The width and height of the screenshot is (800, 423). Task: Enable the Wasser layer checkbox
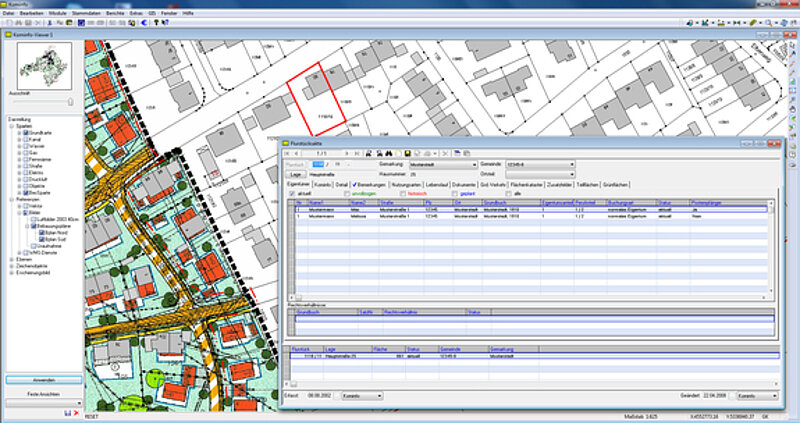pos(26,146)
